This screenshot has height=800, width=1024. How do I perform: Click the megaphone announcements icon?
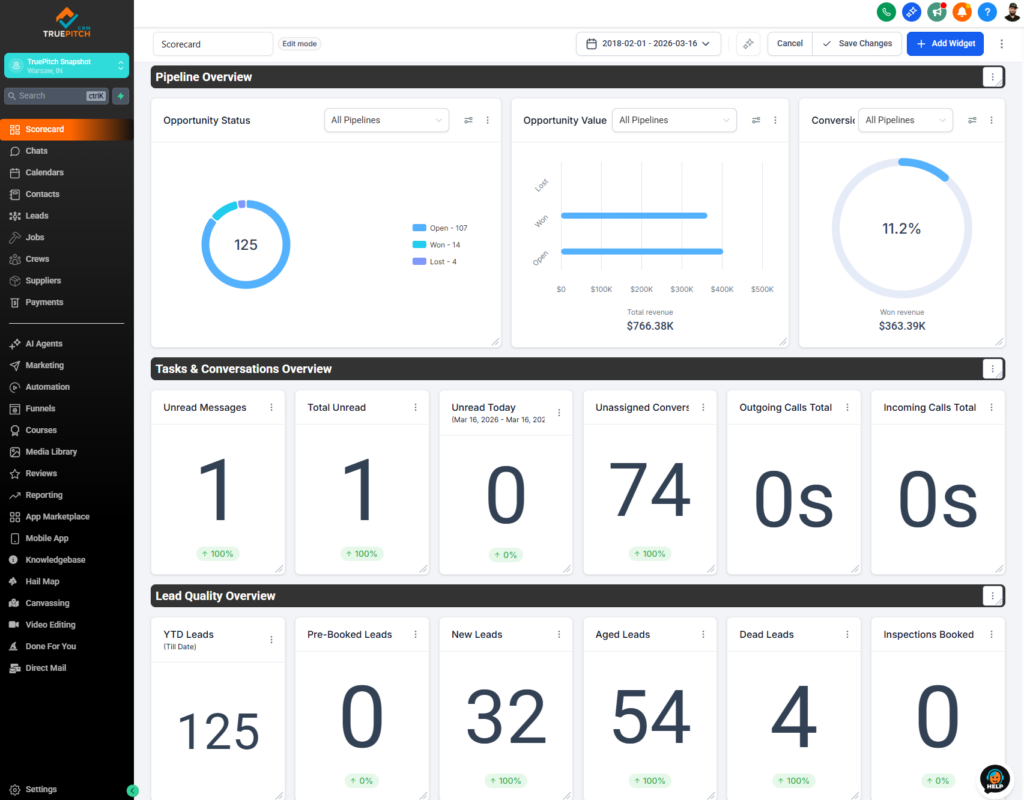(x=936, y=12)
